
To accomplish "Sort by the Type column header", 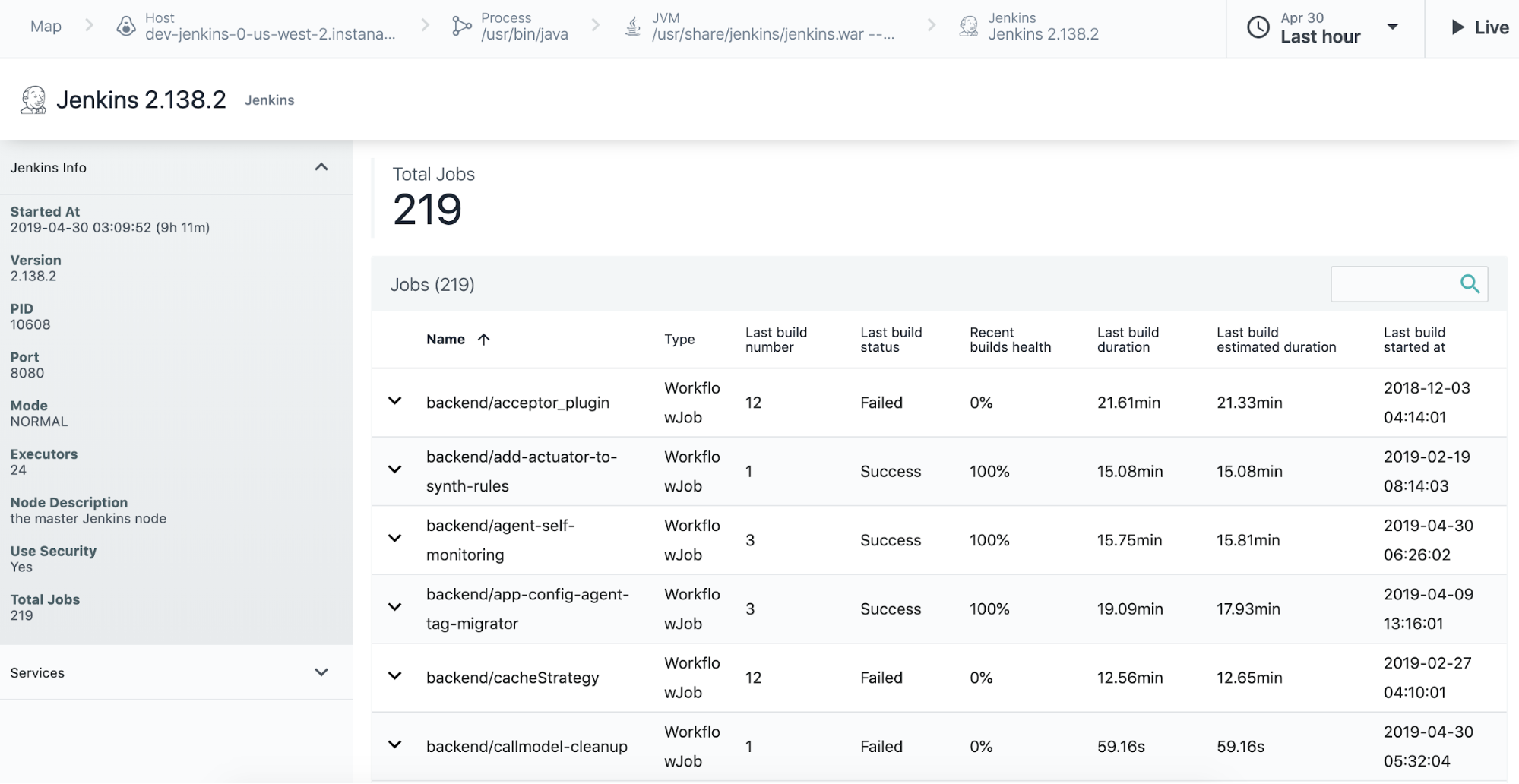I will point(679,340).
